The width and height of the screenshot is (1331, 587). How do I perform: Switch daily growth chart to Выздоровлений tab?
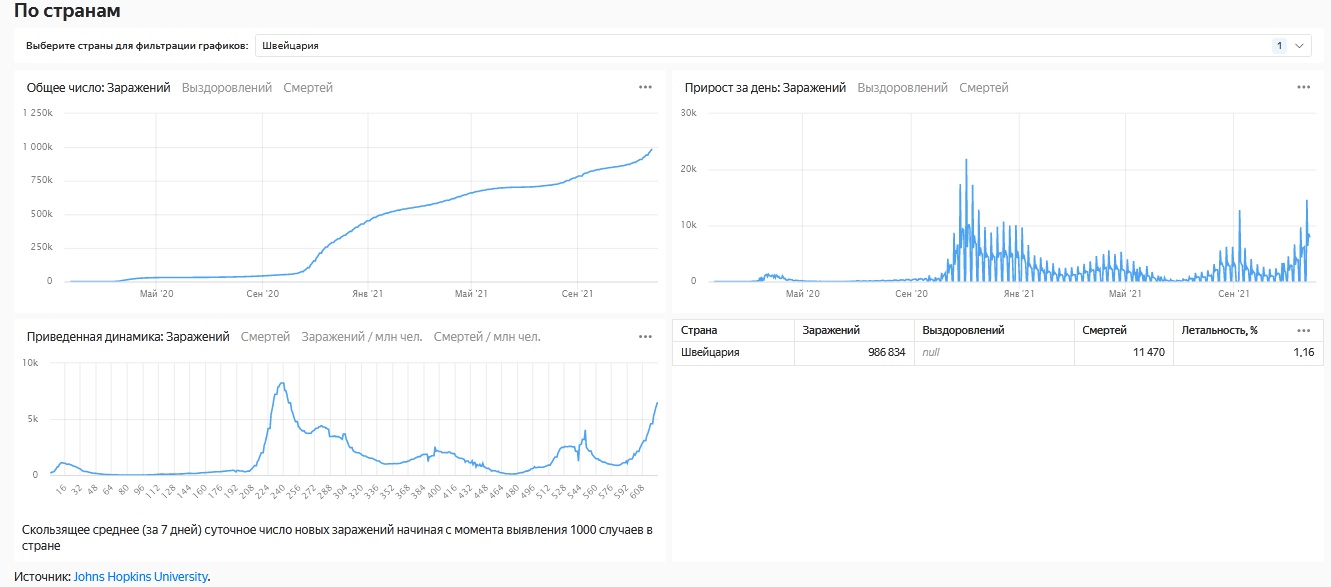[x=902, y=88]
